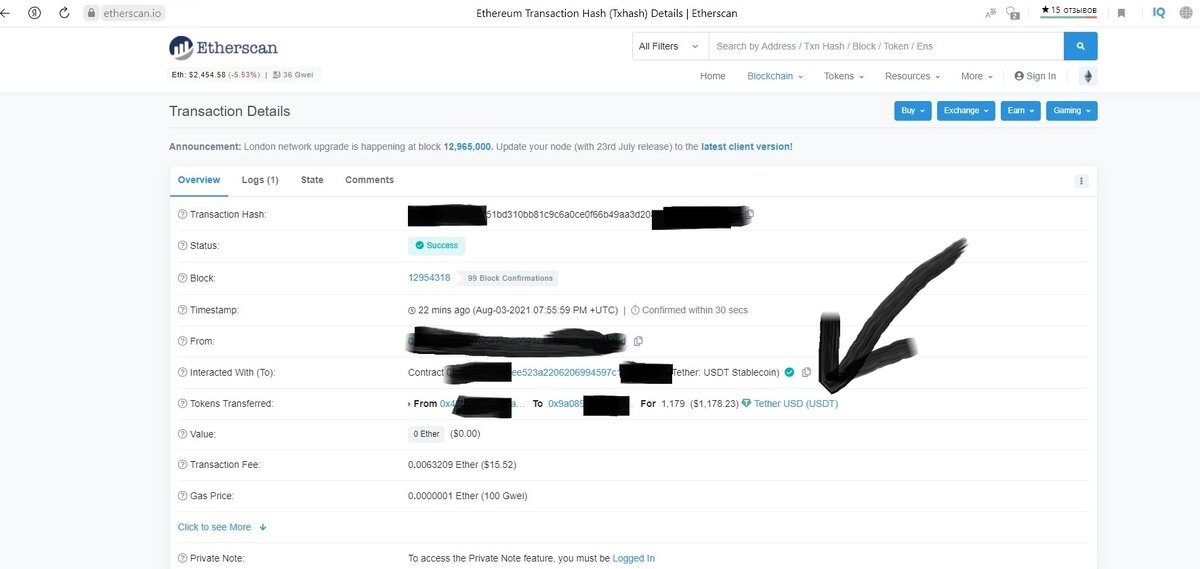Click the blue search magnifier button
The height and width of the screenshot is (569, 1200).
pos(1080,46)
